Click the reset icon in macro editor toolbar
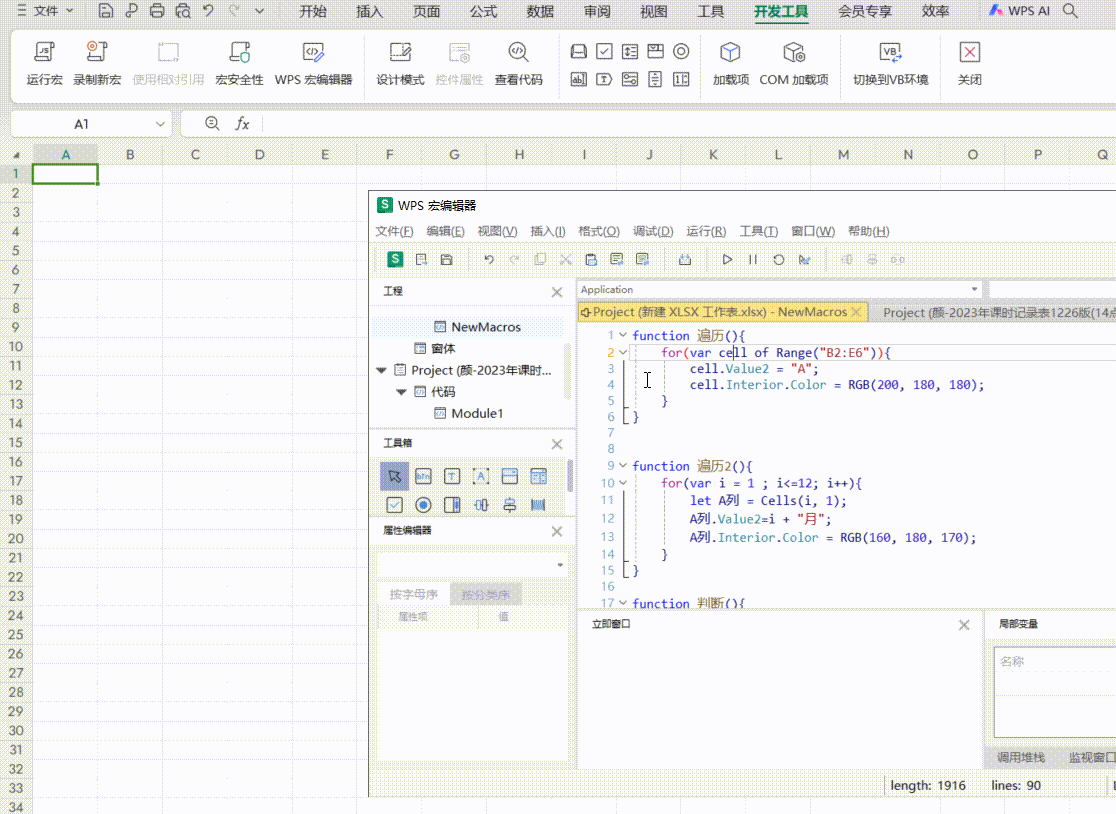 779,260
